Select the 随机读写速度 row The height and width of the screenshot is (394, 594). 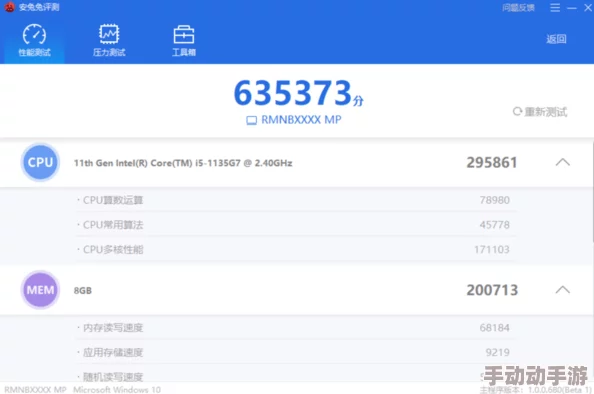296,376
